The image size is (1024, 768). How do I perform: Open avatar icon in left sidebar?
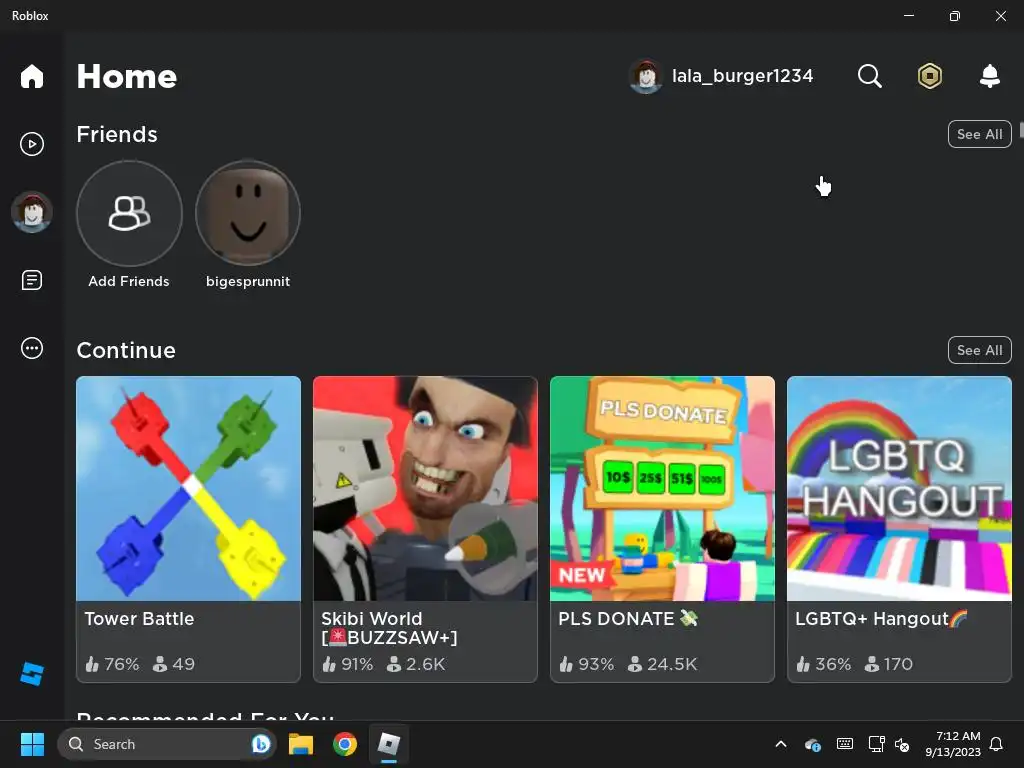31,212
